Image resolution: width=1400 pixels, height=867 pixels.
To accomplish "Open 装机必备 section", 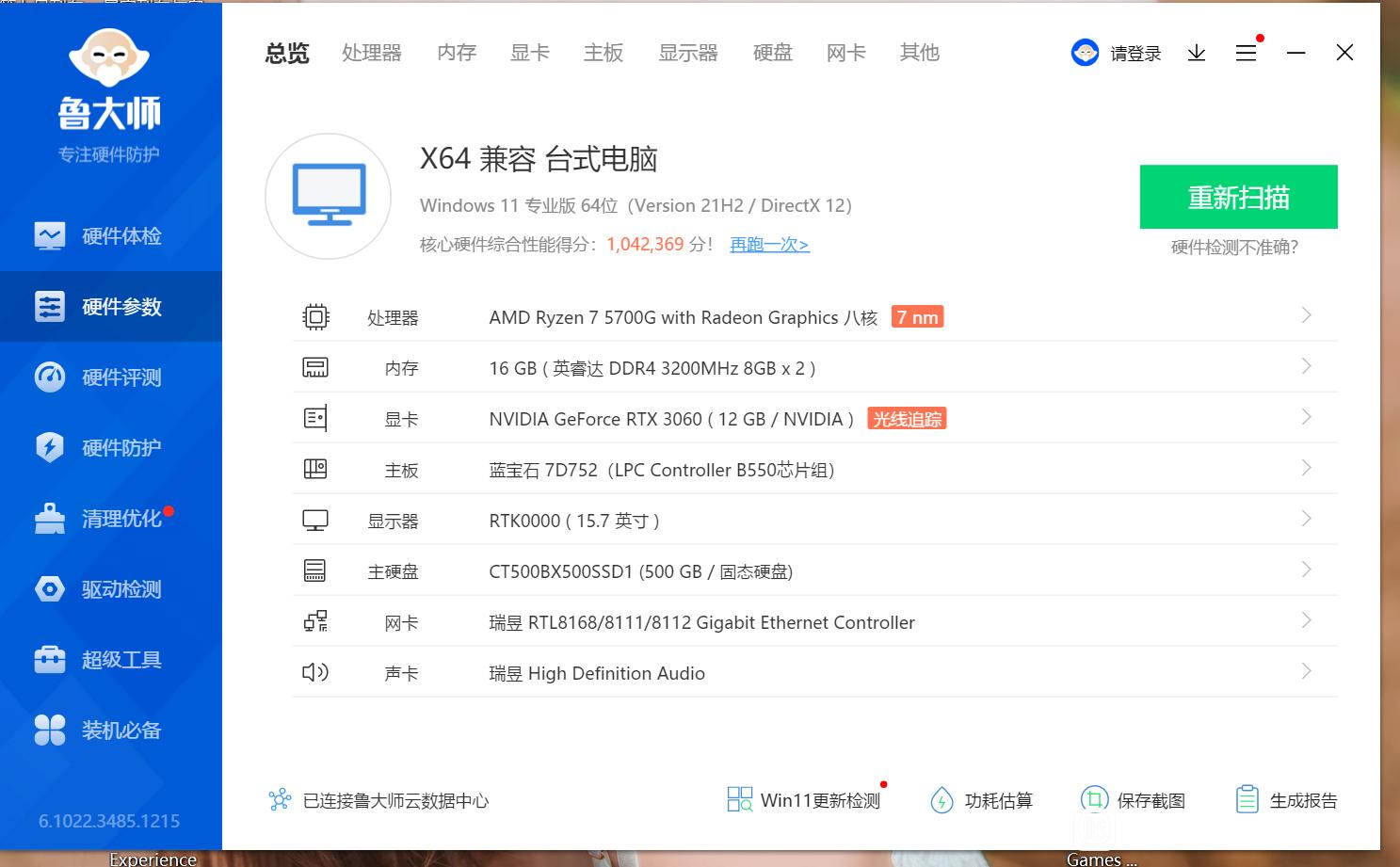I will click(x=111, y=731).
